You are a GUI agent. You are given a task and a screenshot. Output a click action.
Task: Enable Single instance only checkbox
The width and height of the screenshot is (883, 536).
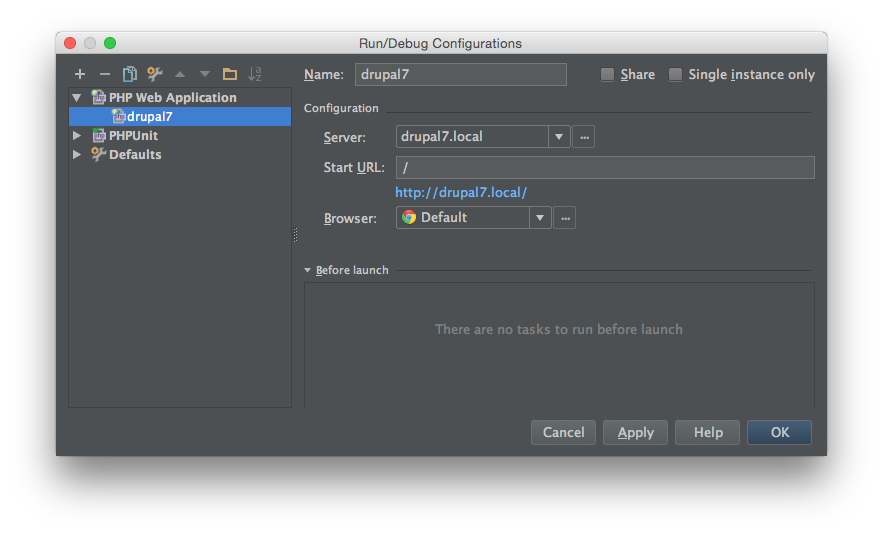675,74
